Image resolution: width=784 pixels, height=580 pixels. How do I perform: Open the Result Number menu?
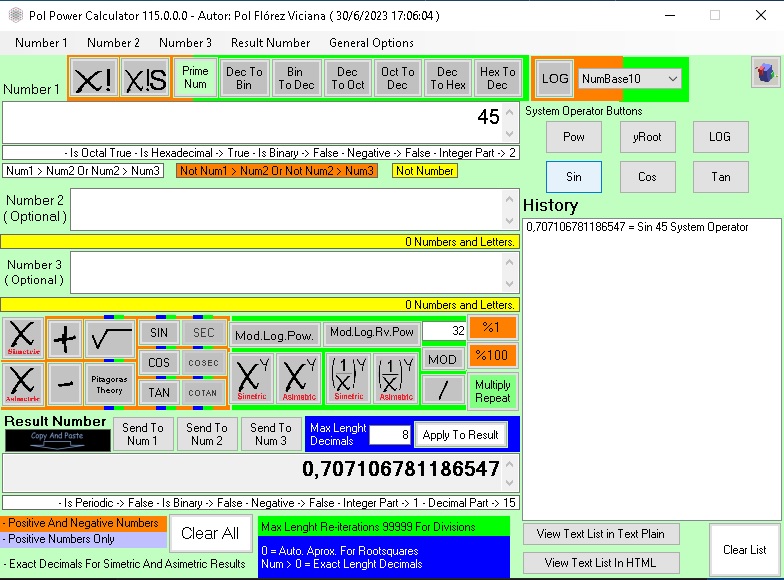point(270,43)
